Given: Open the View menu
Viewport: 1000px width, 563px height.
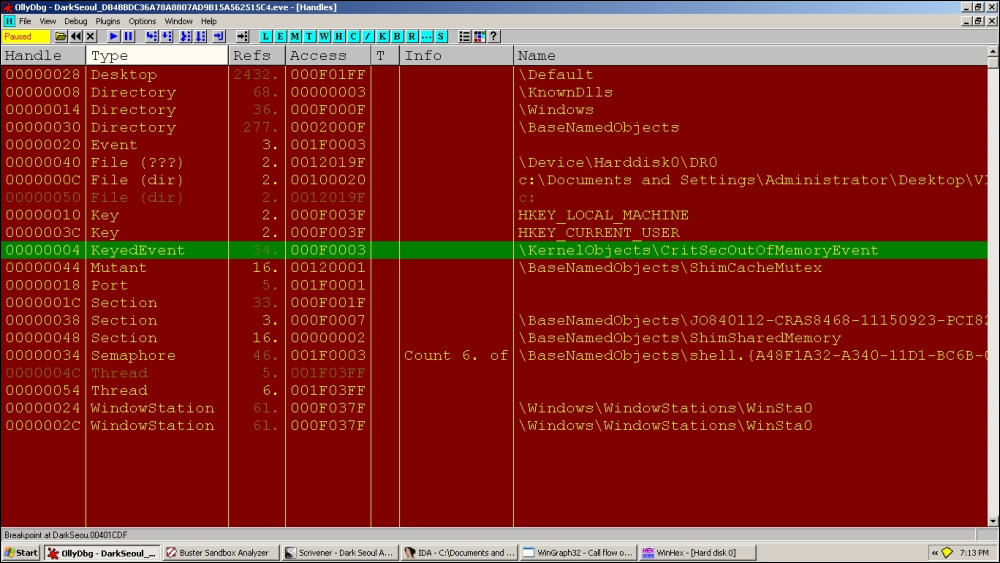Looking at the screenshot, I should click(x=48, y=21).
